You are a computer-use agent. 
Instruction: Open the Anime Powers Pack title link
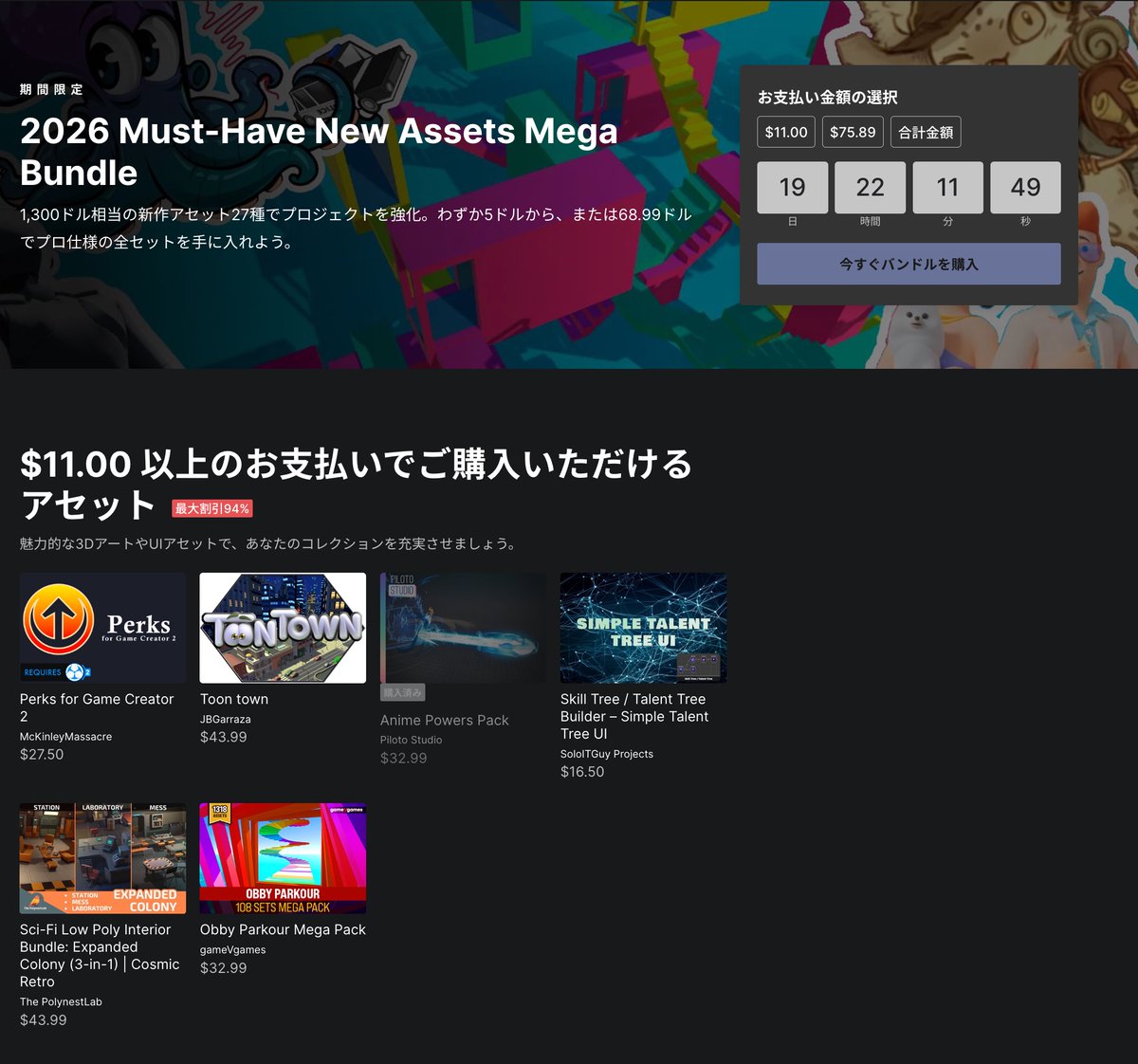pos(445,720)
